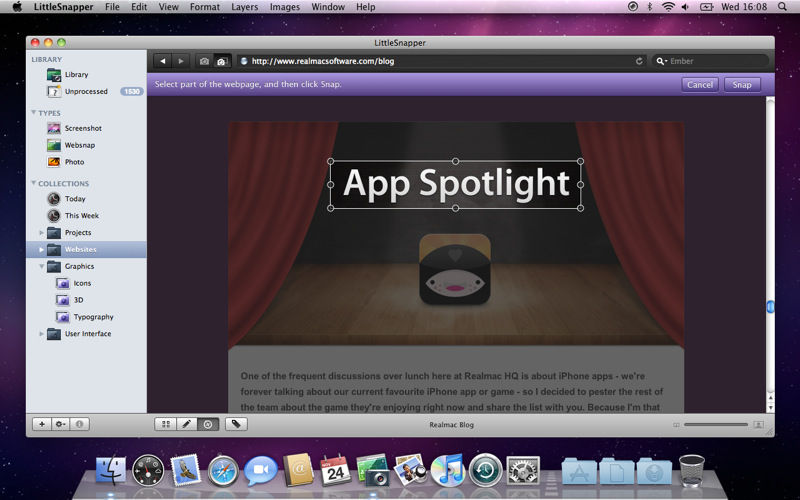800x500 pixels.
Task: Select the Screenshot type
Action: click(x=83, y=128)
